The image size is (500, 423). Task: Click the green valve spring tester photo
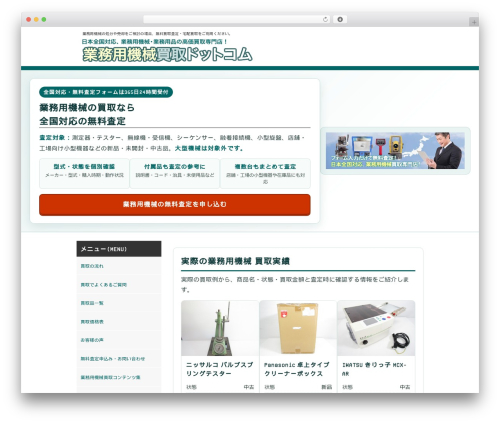tap(220, 328)
